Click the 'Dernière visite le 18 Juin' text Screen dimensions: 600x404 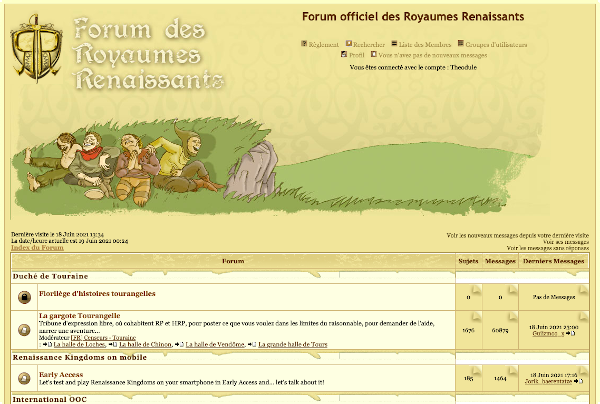pyautogui.click(x=57, y=234)
